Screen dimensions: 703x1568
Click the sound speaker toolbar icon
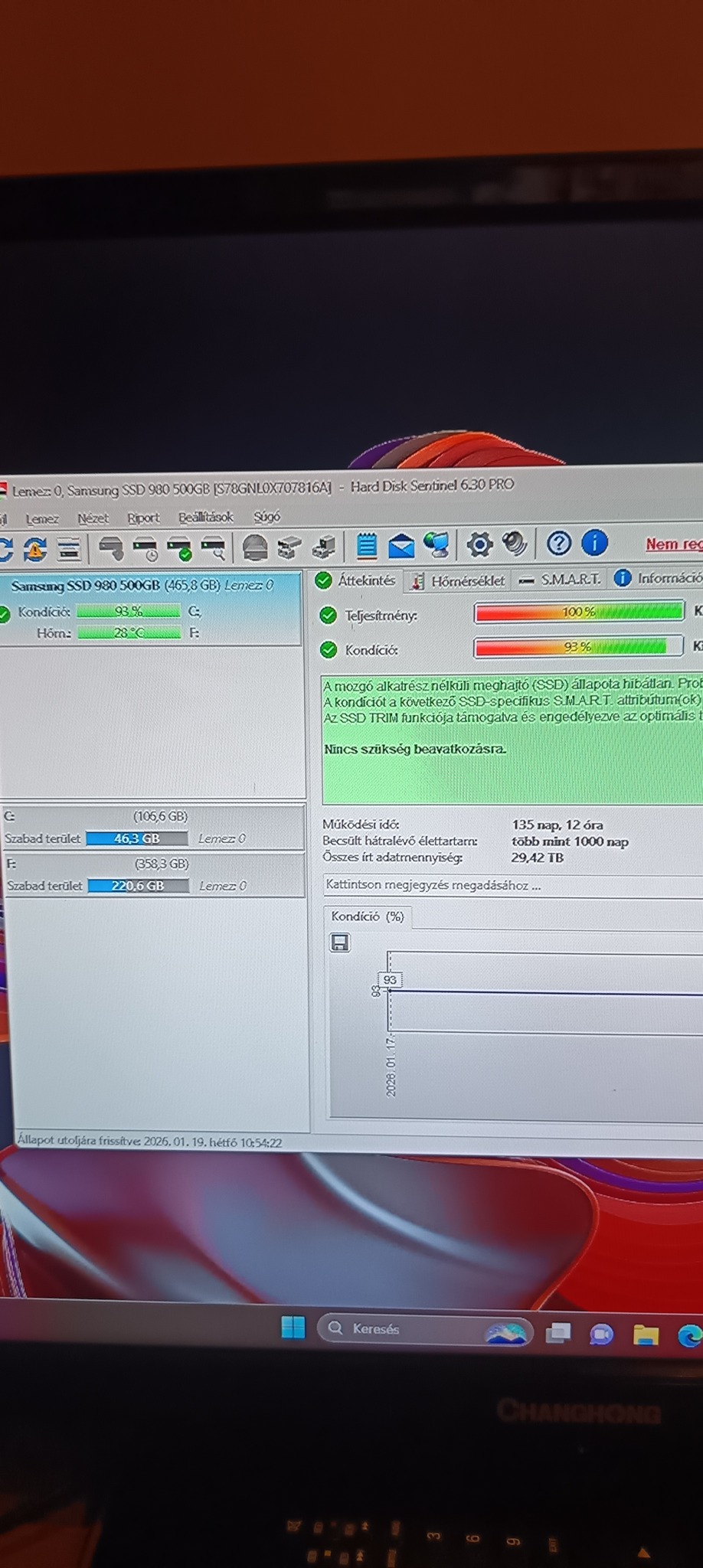pyautogui.click(x=515, y=544)
